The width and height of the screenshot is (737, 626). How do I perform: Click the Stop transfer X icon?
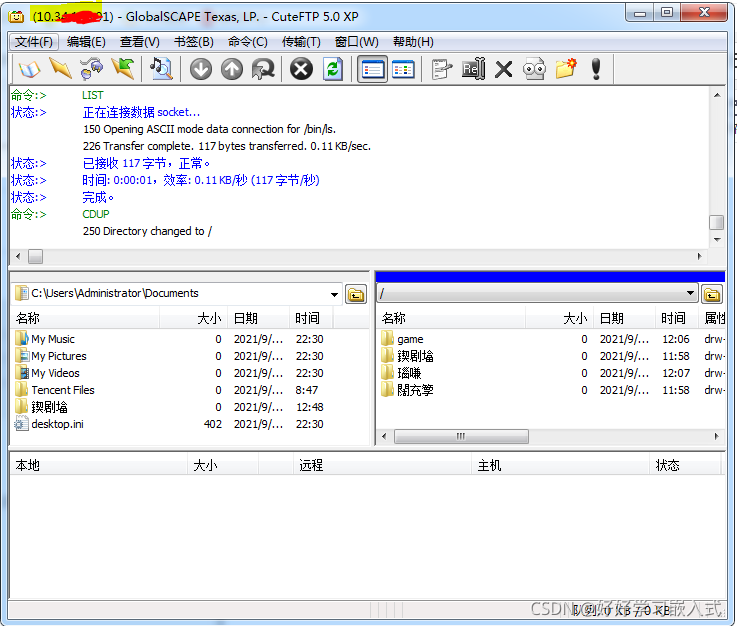point(301,70)
